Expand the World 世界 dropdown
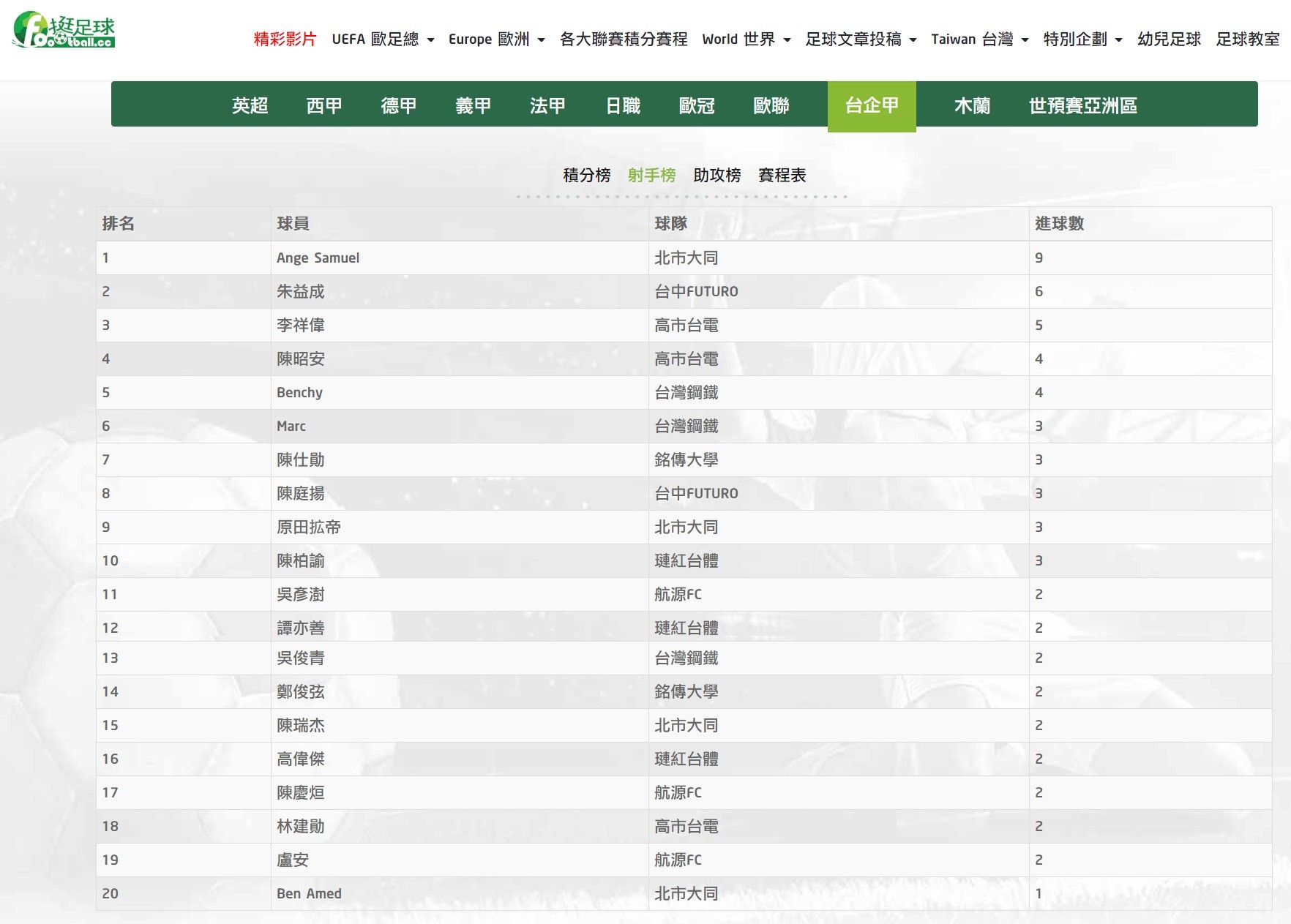Viewport: 1291px width, 924px height. (x=746, y=40)
